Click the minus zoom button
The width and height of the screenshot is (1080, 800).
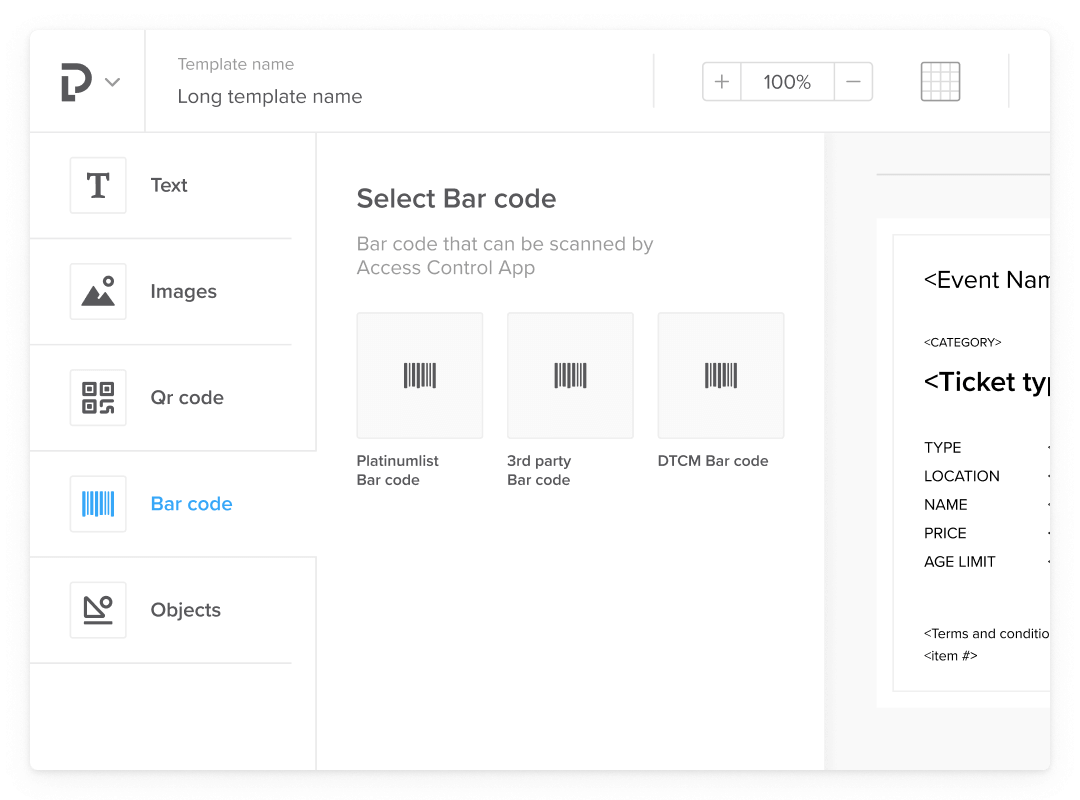point(853,82)
